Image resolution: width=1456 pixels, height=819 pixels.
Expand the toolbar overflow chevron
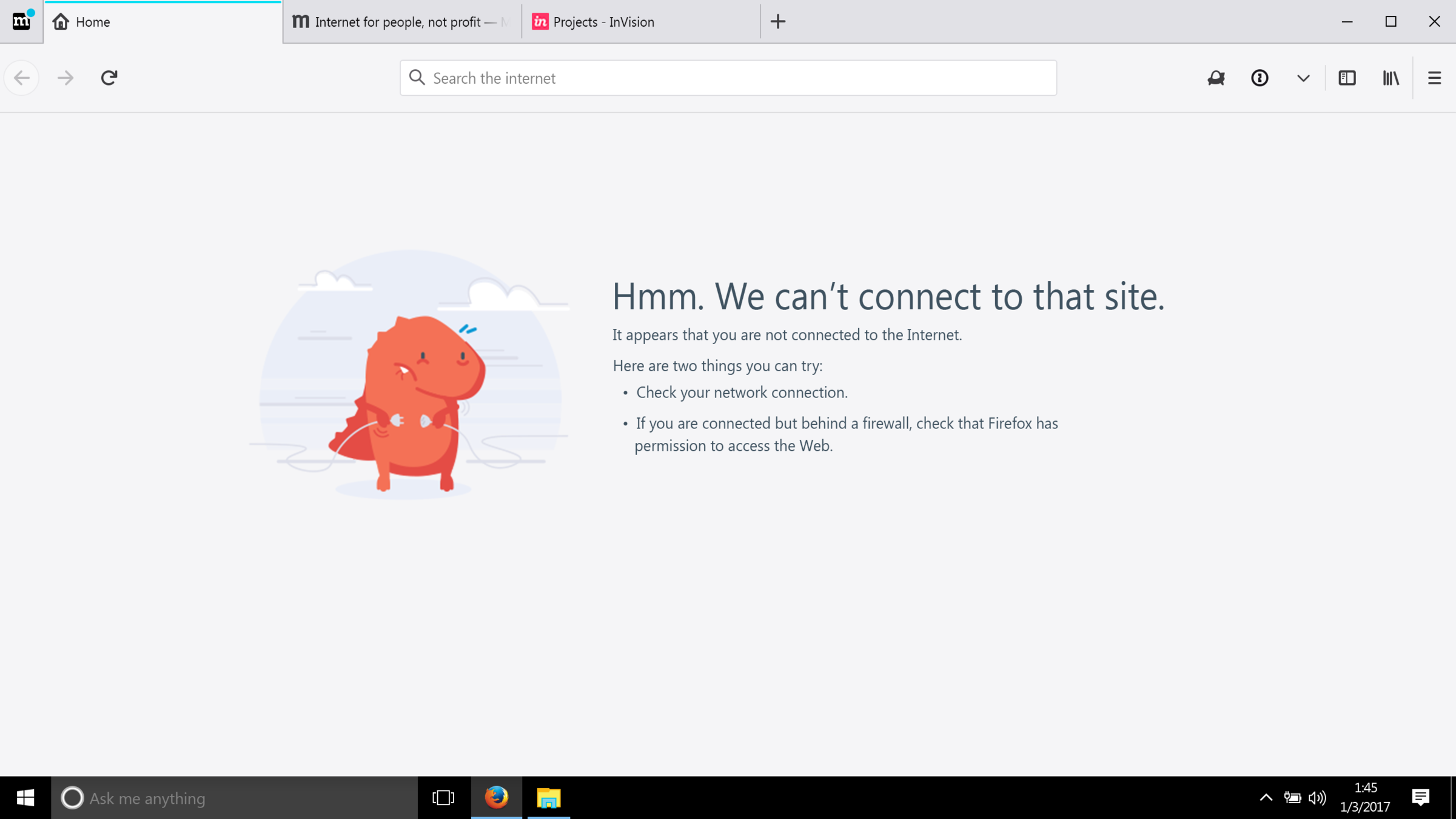1303,78
